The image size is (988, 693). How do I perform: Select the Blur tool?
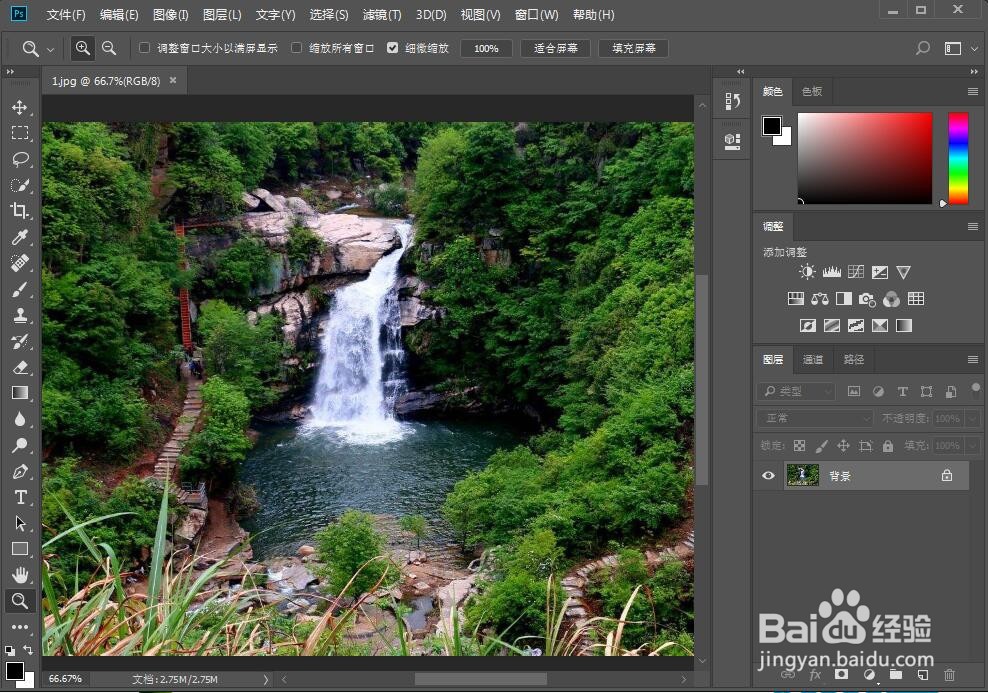(20, 419)
